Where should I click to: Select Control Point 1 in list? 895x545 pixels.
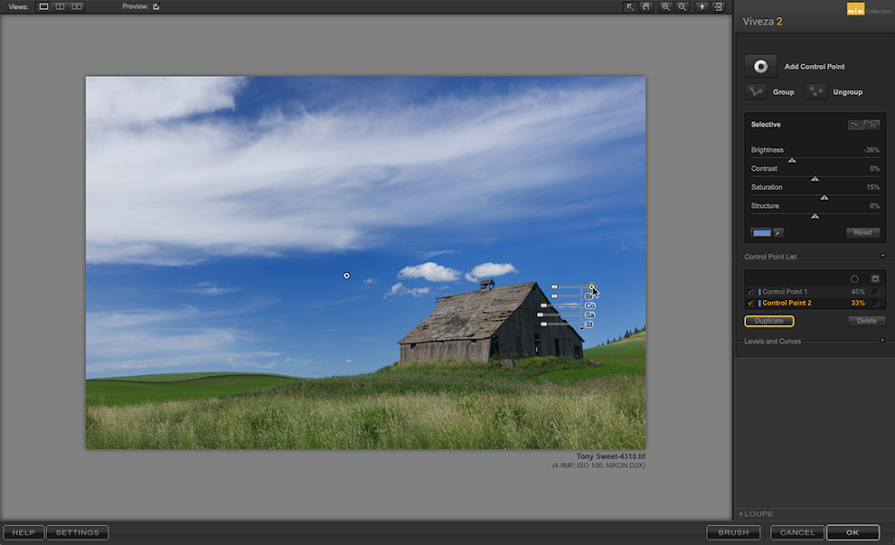click(785, 292)
